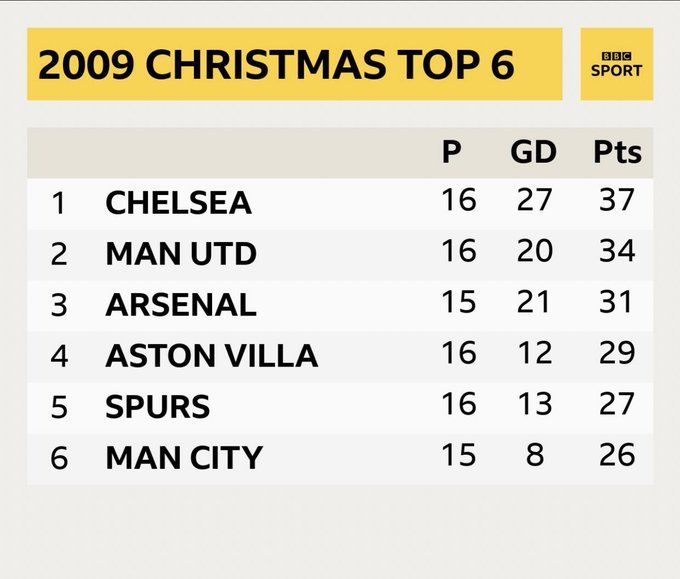This screenshot has height=579, width=680.
Task: Click position number 1 in the table
Action: (59, 204)
